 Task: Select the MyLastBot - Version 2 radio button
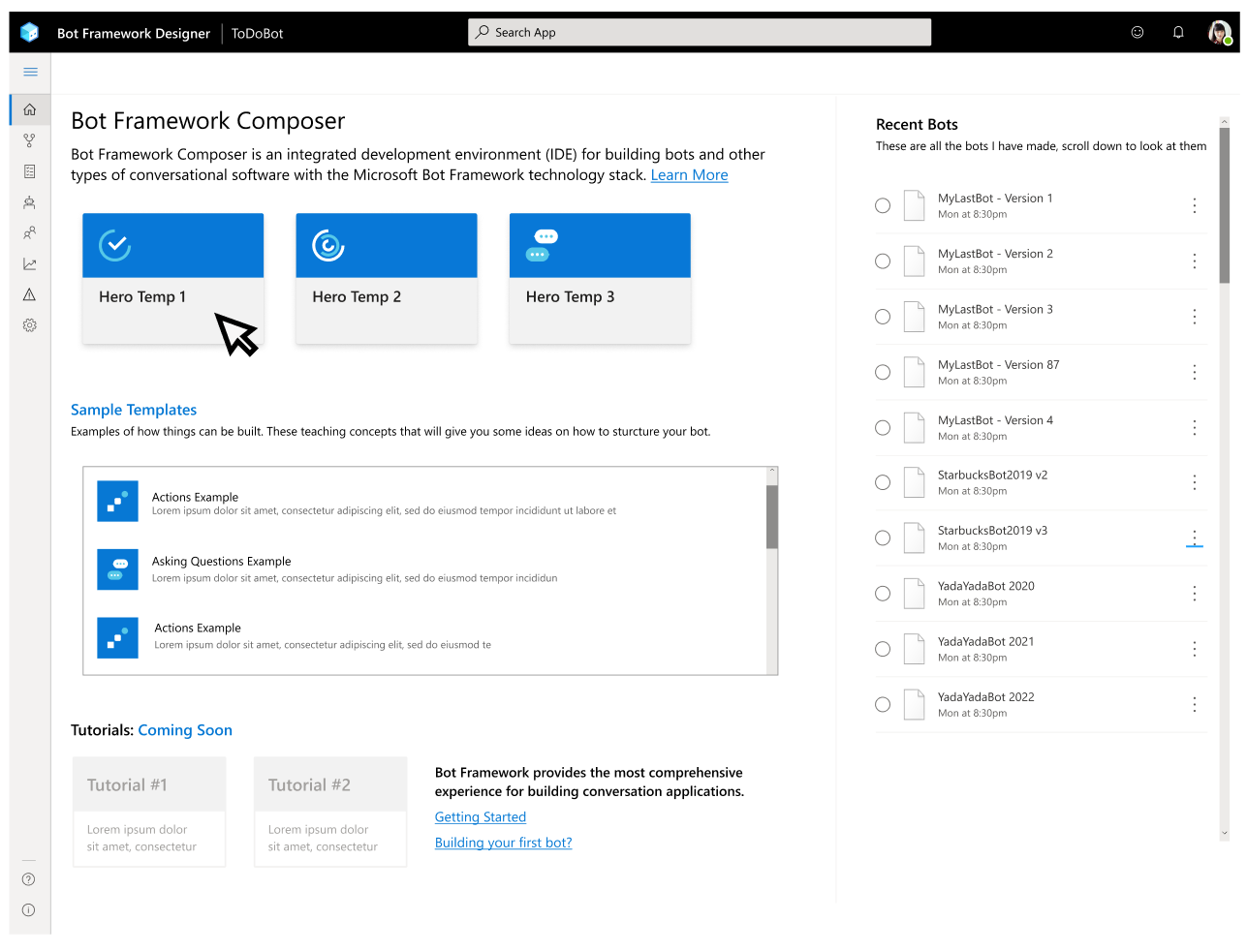pyautogui.click(x=883, y=261)
